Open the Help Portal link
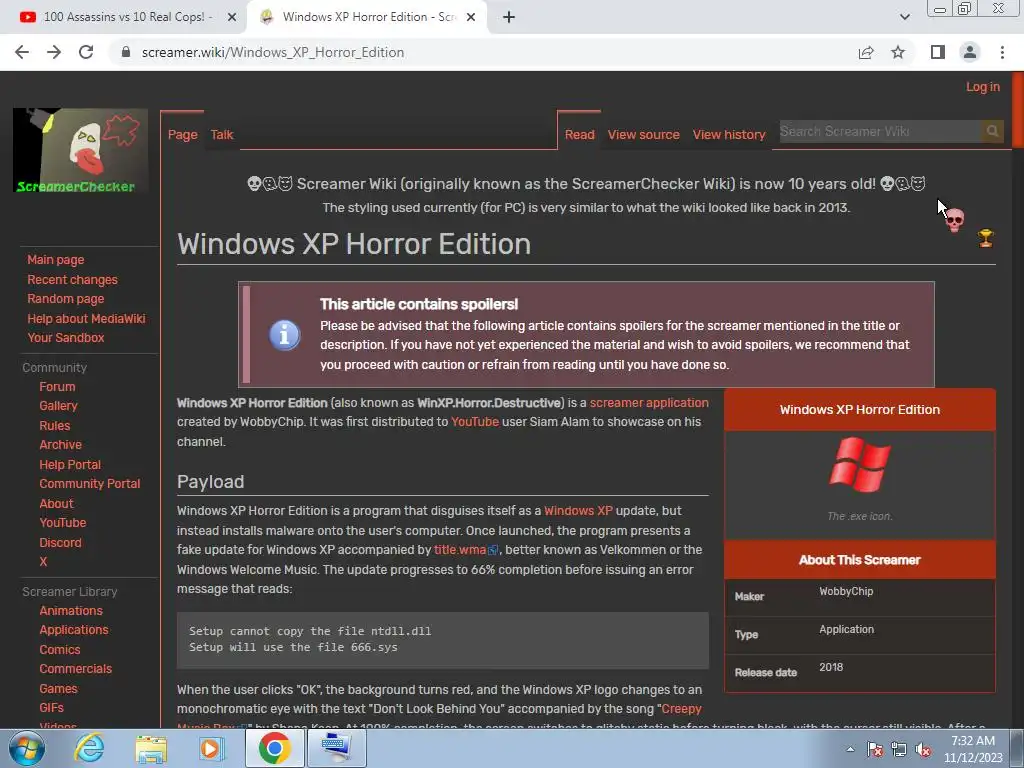Image resolution: width=1024 pixels, height=768 pixels. pyautogui.click(x=70, y=465)
